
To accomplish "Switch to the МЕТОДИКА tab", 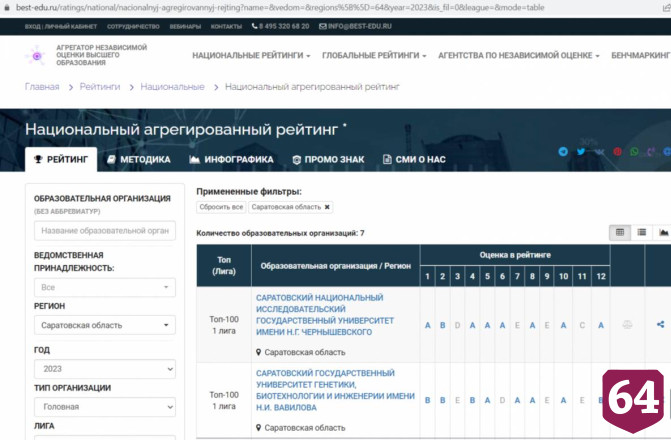I will pyautogui.click(x=139, y=159).
